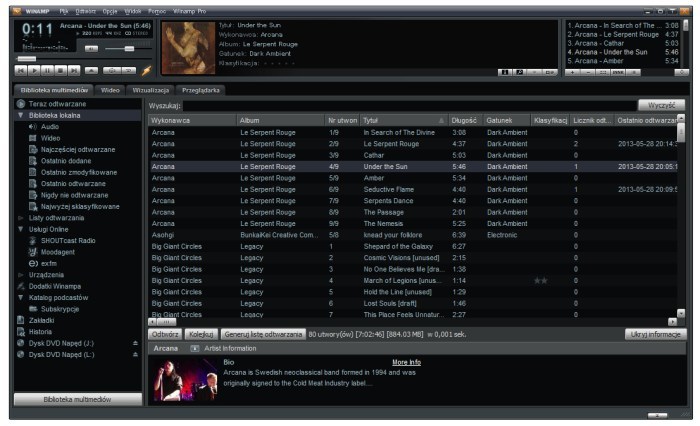Viewport: 700px width, 426px height.
Task: Open Historia in the sidebar
Action: (40, 332)
